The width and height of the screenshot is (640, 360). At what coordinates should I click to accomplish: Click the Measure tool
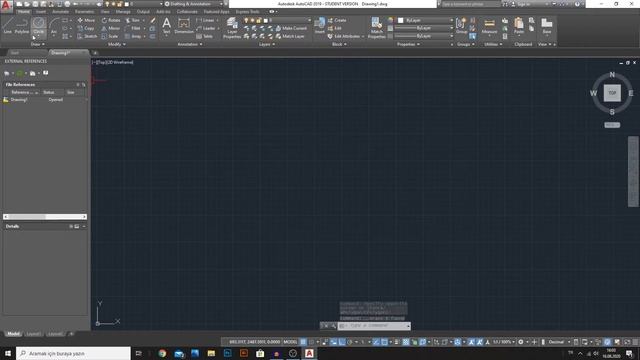[489, 25]
